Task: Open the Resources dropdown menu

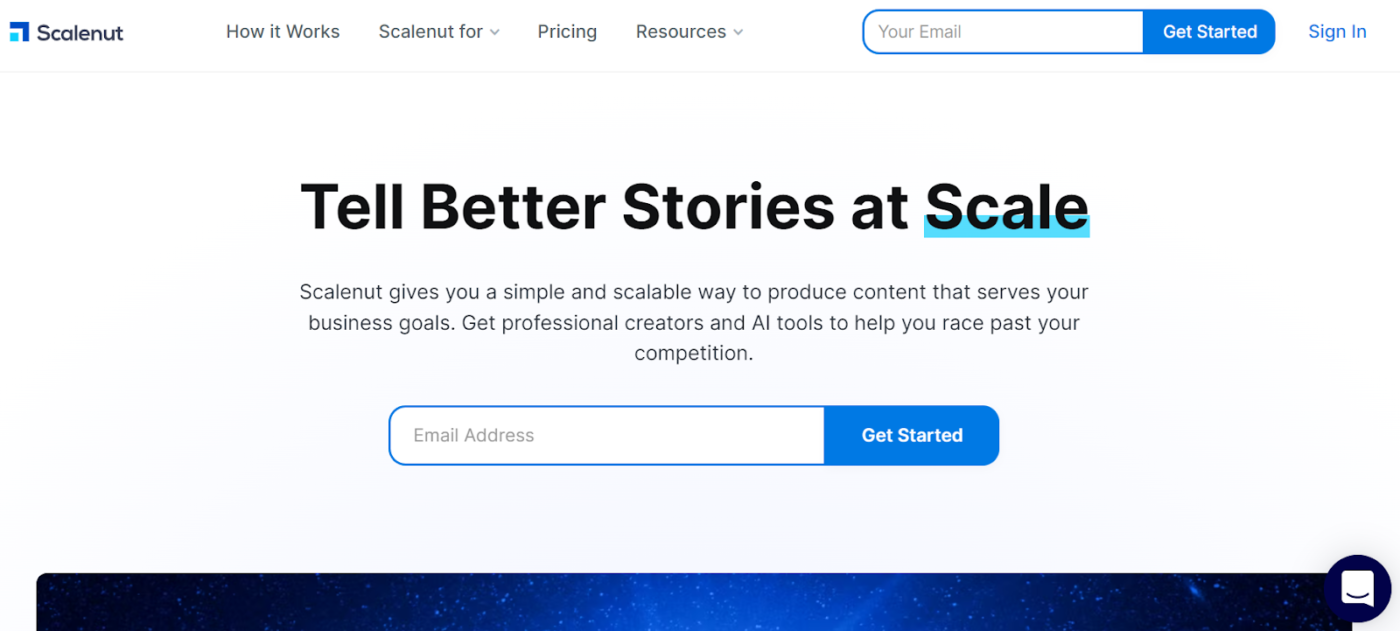Action: pyautogui.click(x=681, y=32)
